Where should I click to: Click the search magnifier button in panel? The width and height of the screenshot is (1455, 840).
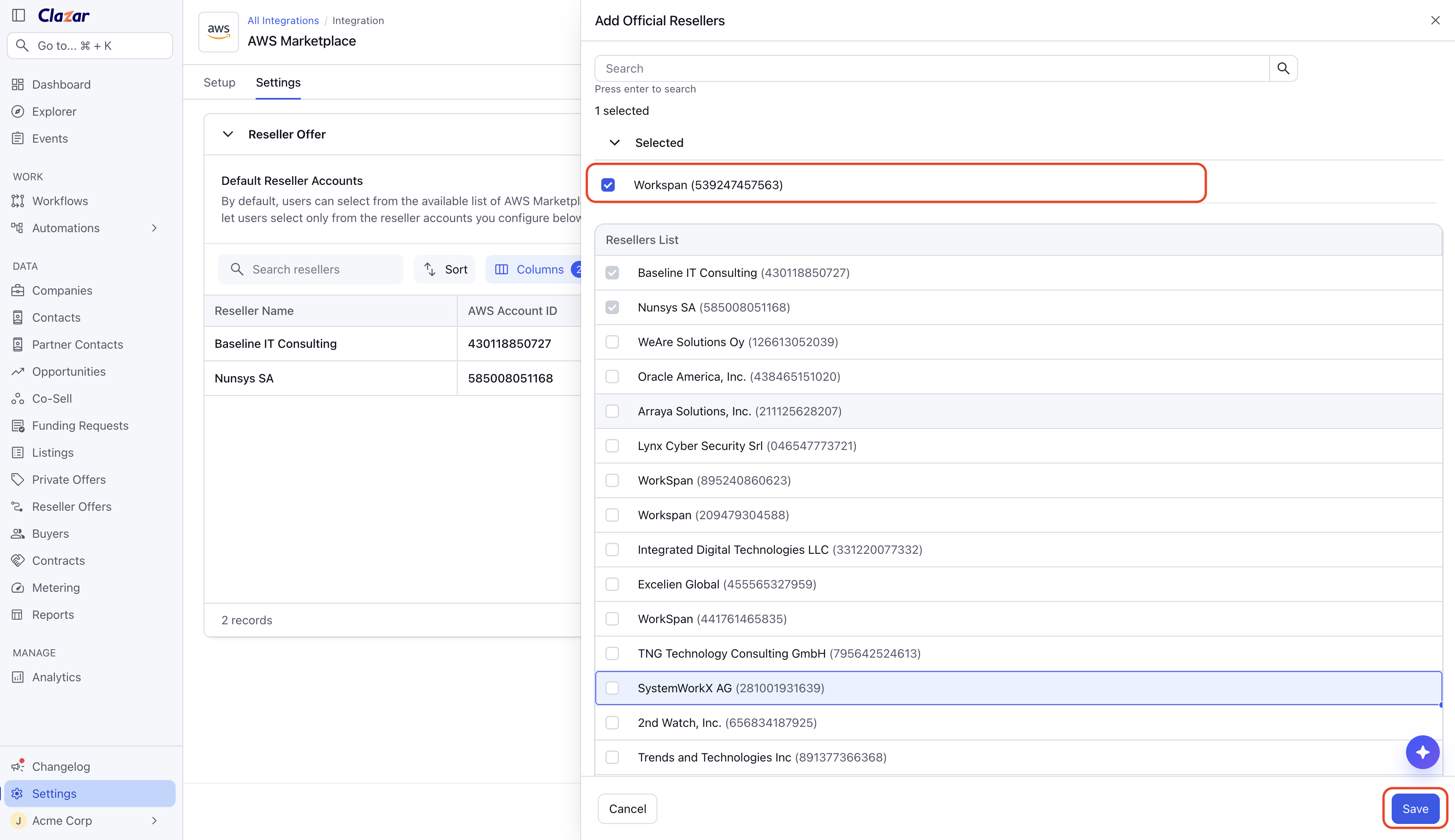(x=1283, y=69)
